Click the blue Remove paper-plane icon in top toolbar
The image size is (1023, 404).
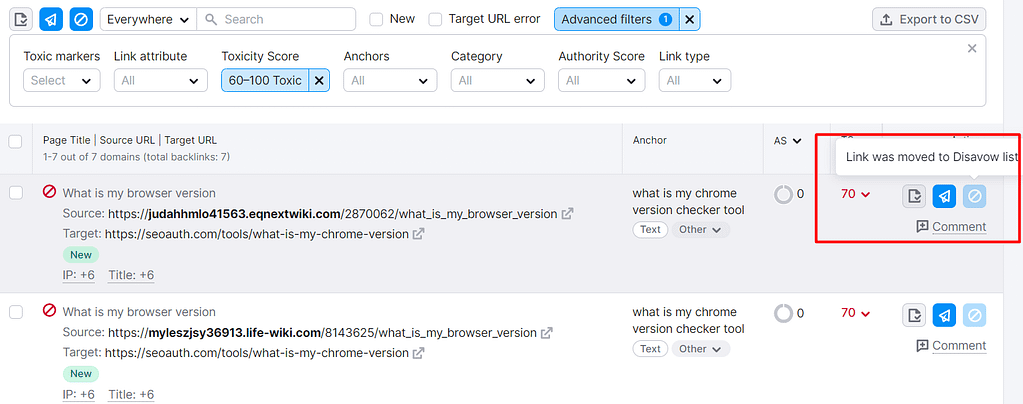51,19
